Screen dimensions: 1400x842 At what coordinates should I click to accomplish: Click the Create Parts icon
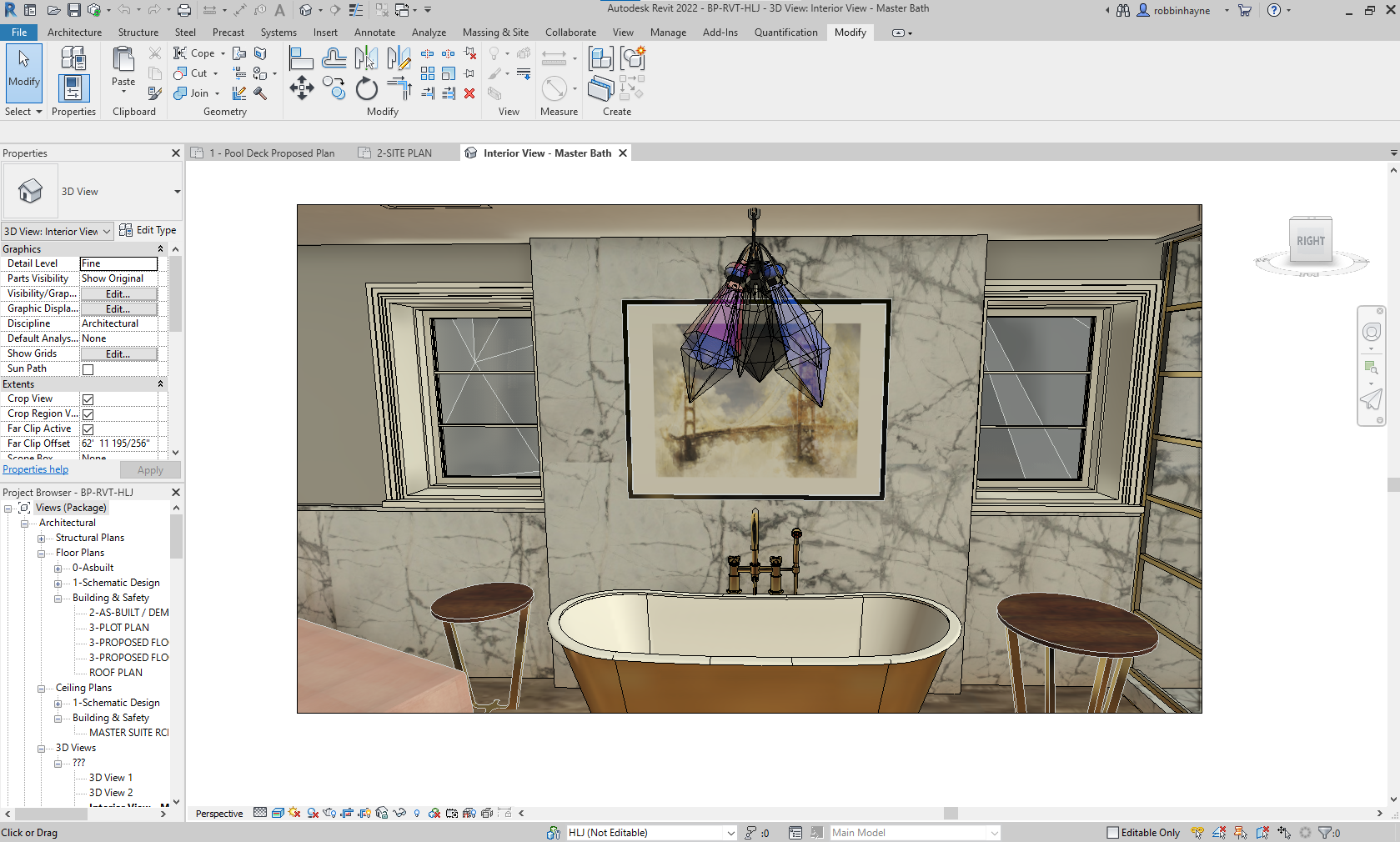pos(600,88)
